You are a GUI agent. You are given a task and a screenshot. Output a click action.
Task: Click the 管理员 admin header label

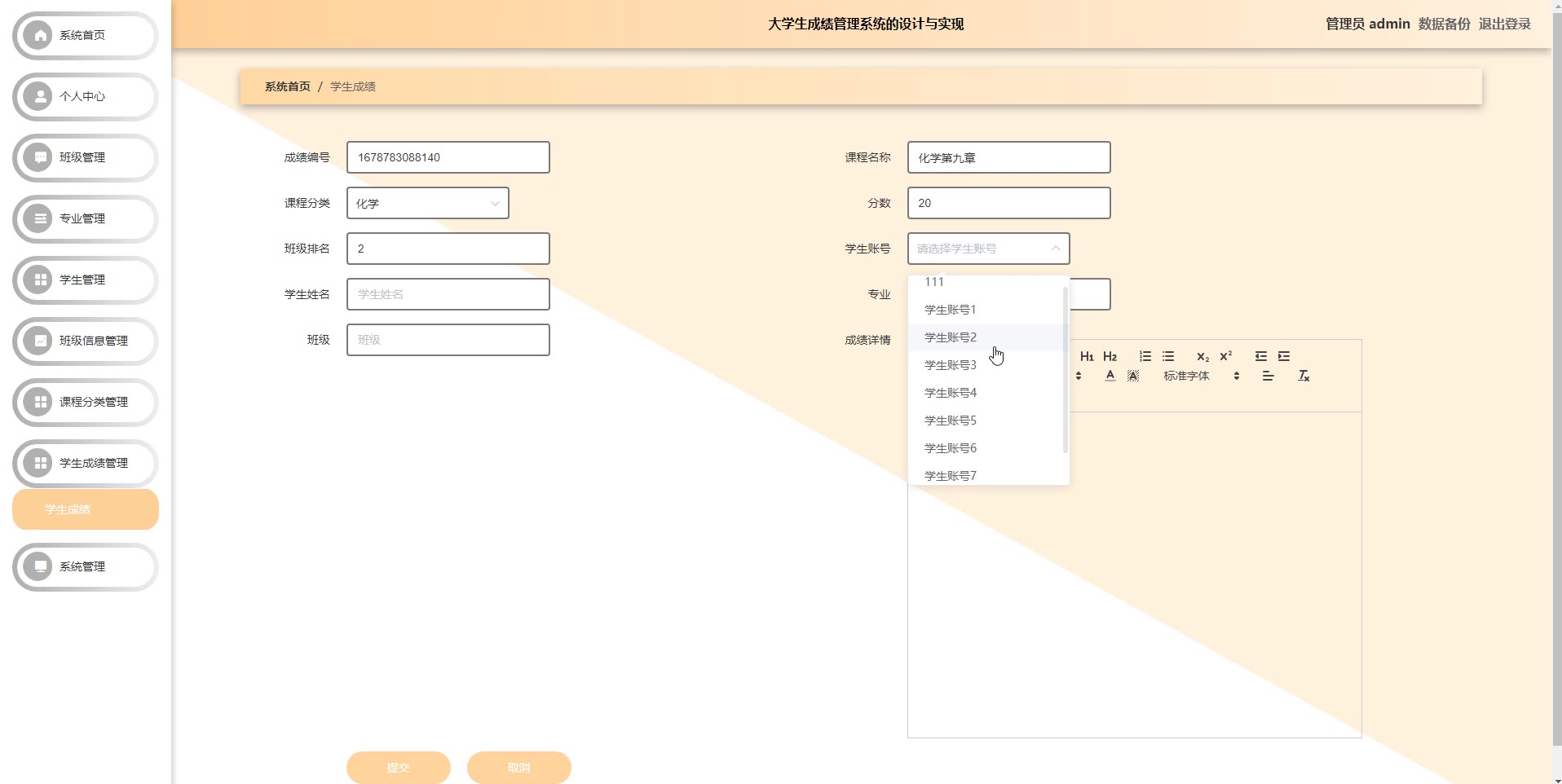coord(1367,24)
